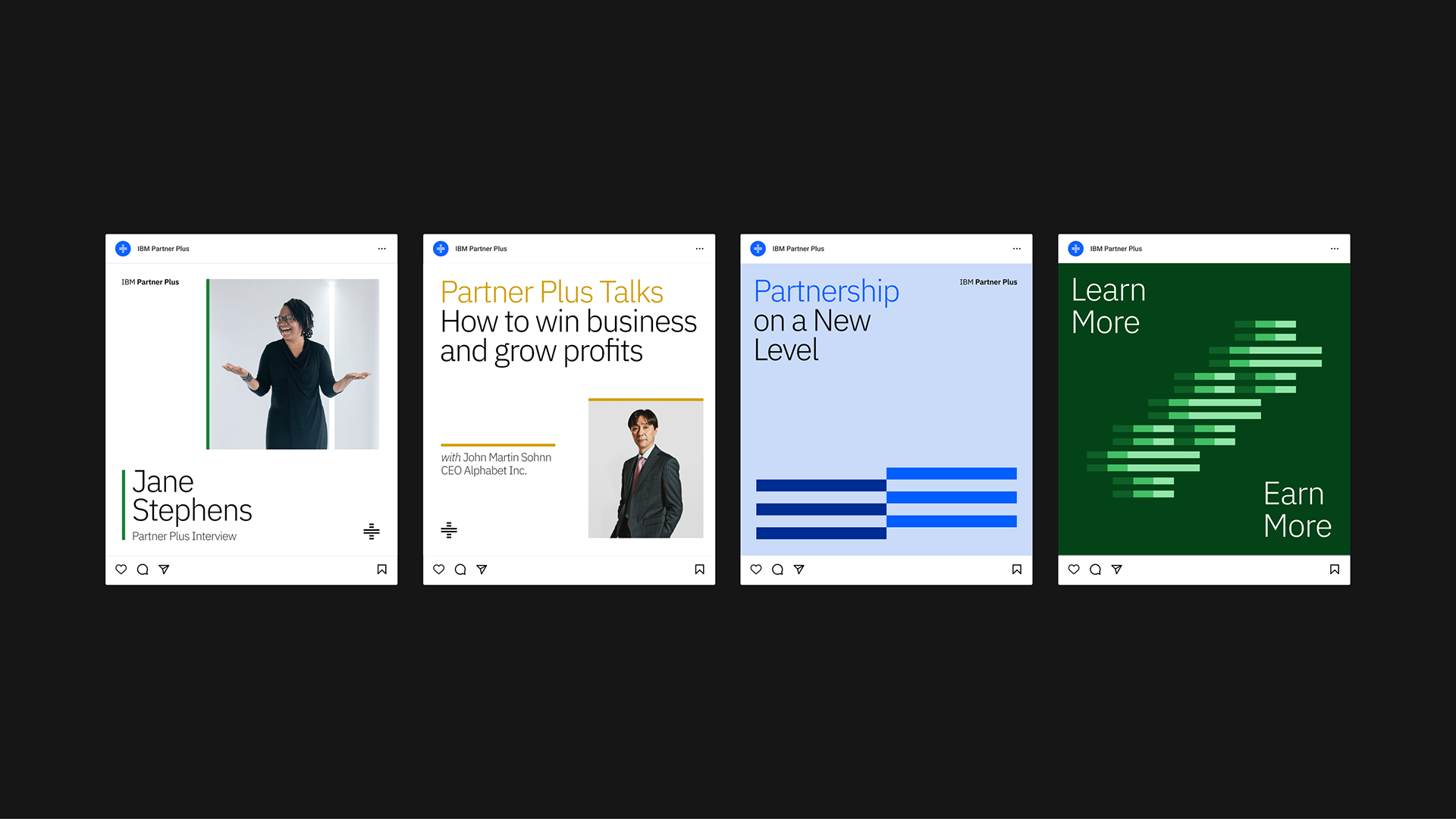Click the "Earn More" text on the green post
Screen dimensions: 1456x819
click(1298, 510)
